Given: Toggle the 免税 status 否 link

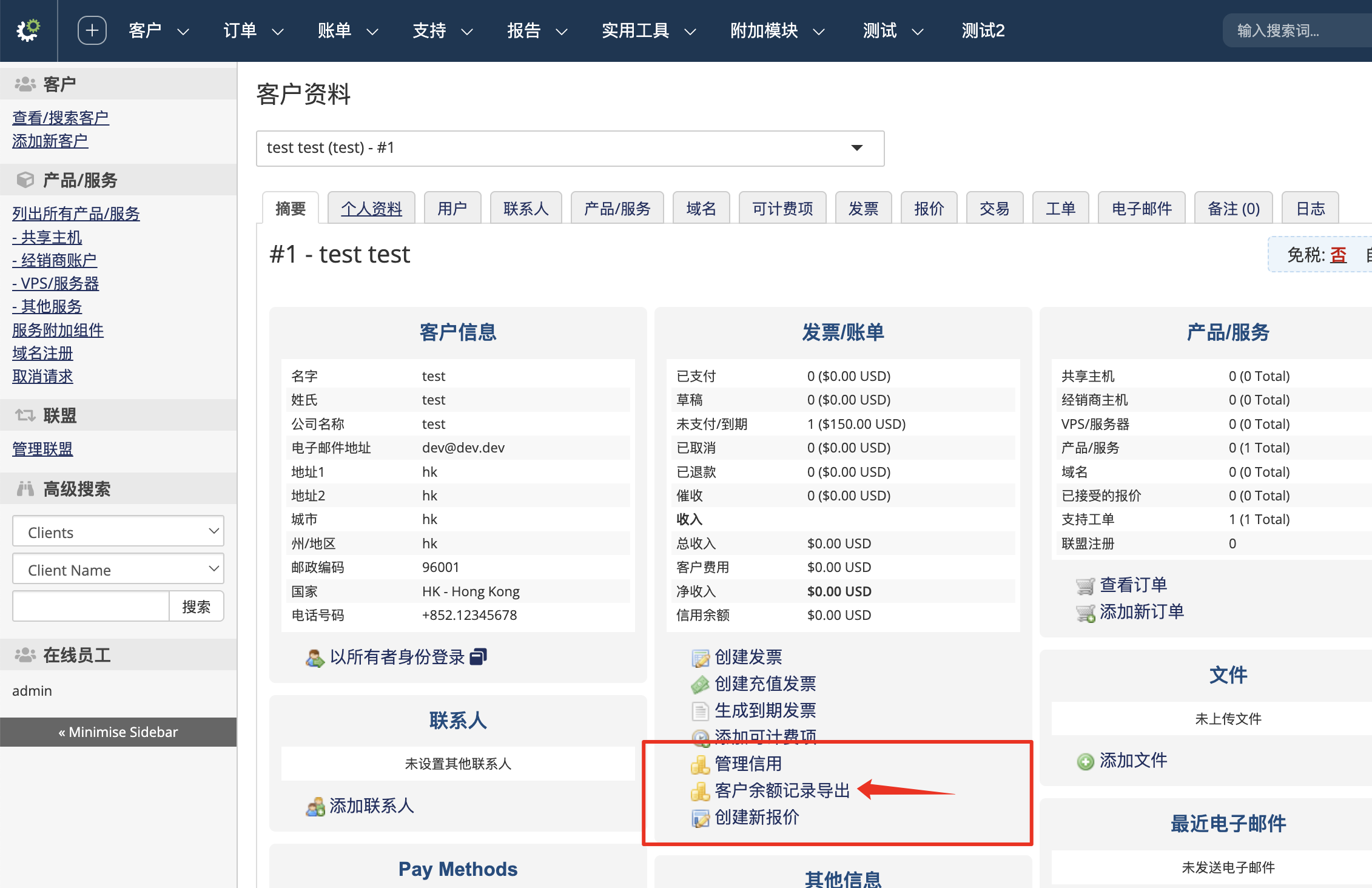Looking at the screenshot, I should pyautogui.click(x=1338, y=255).
